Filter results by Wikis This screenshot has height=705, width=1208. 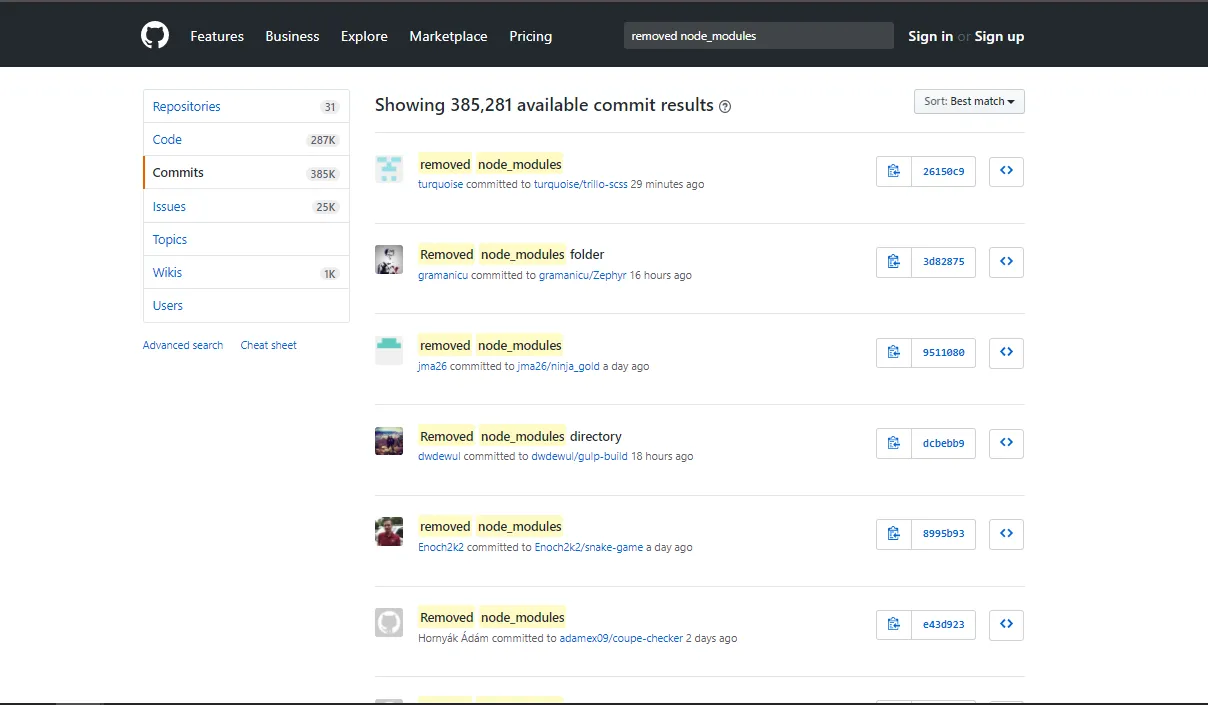point(246,272)
